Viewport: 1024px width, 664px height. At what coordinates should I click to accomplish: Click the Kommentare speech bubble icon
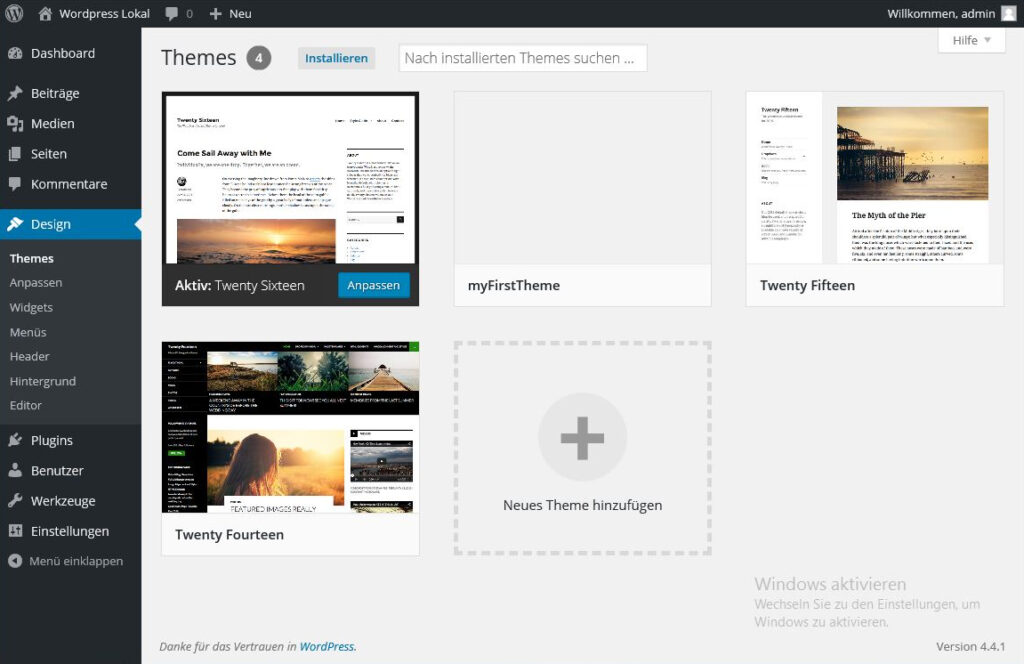15,184
